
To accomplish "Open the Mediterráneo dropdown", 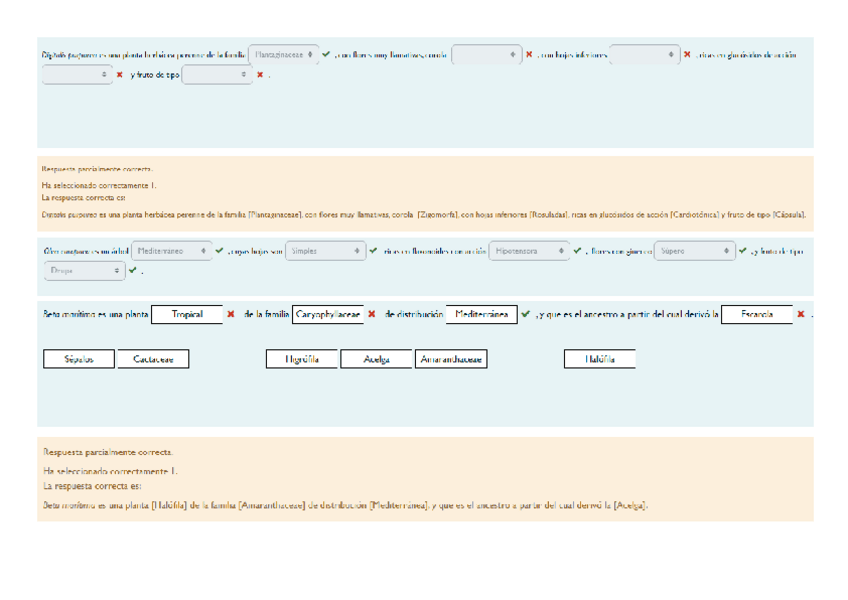I will pos(172,251).
